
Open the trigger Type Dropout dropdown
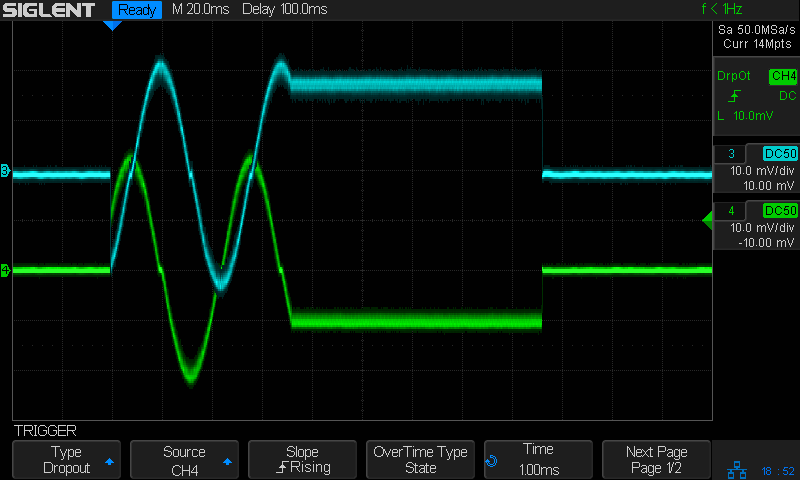pos(66,460)
